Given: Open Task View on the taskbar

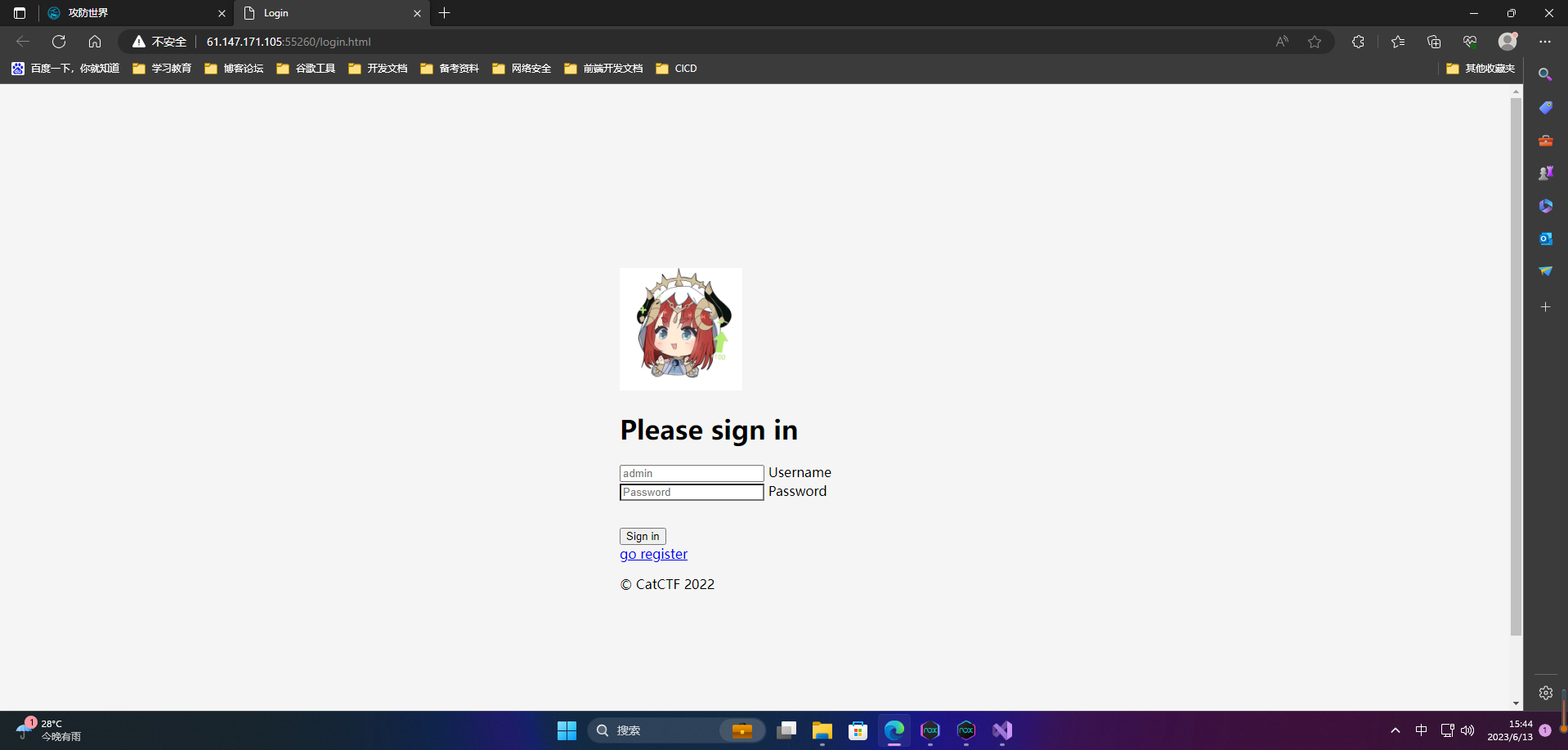Looking at the screenshot, I should [x=786, y=730].
